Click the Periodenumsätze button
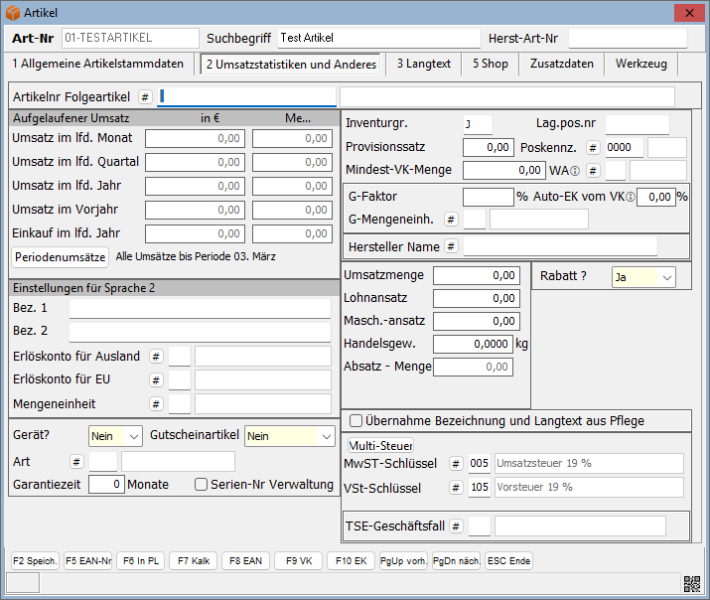Image resolution: width=710 pixels, height=600 pixels. click(x=61, y=257)
